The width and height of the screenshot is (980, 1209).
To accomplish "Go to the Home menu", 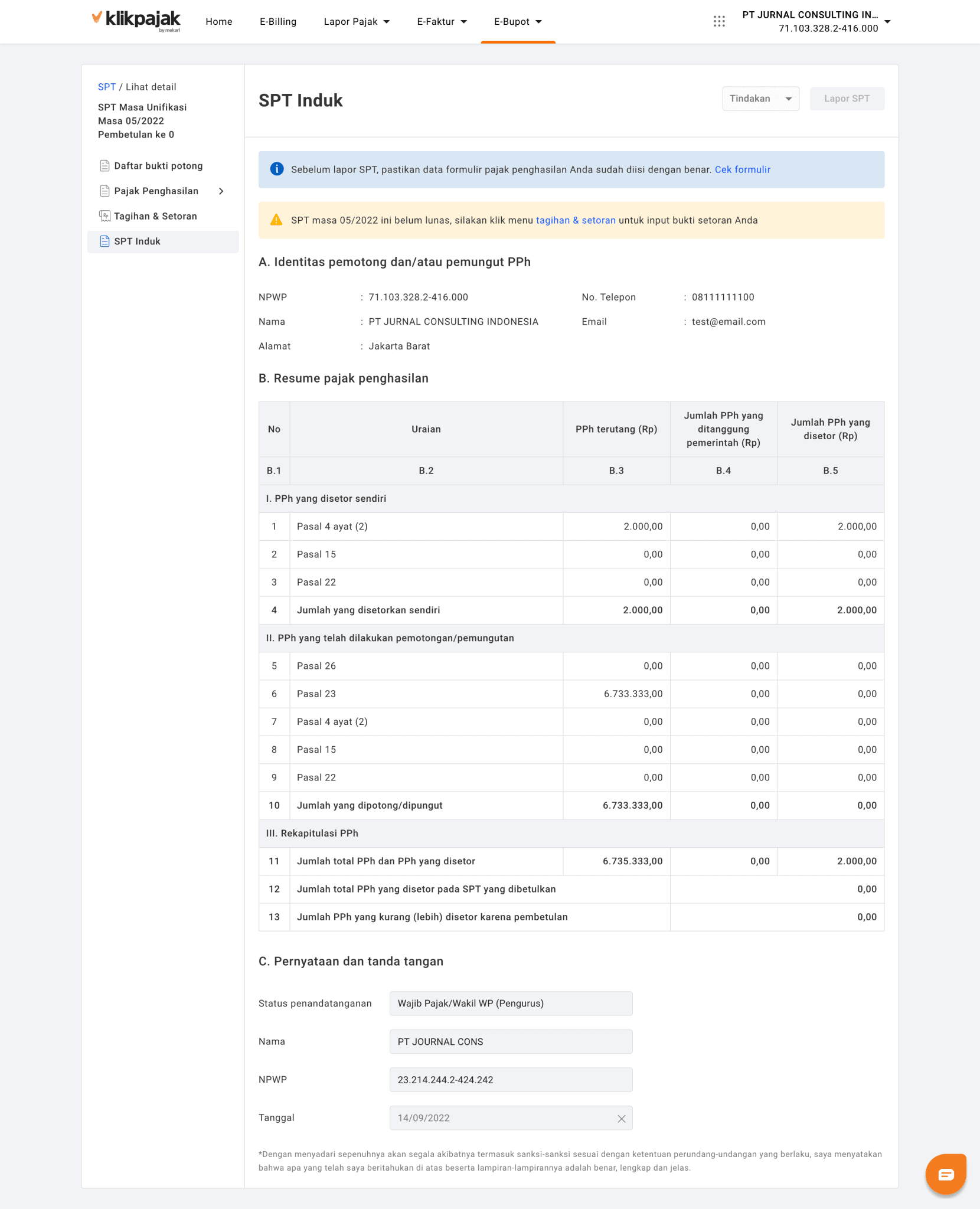I will (219, 22).
